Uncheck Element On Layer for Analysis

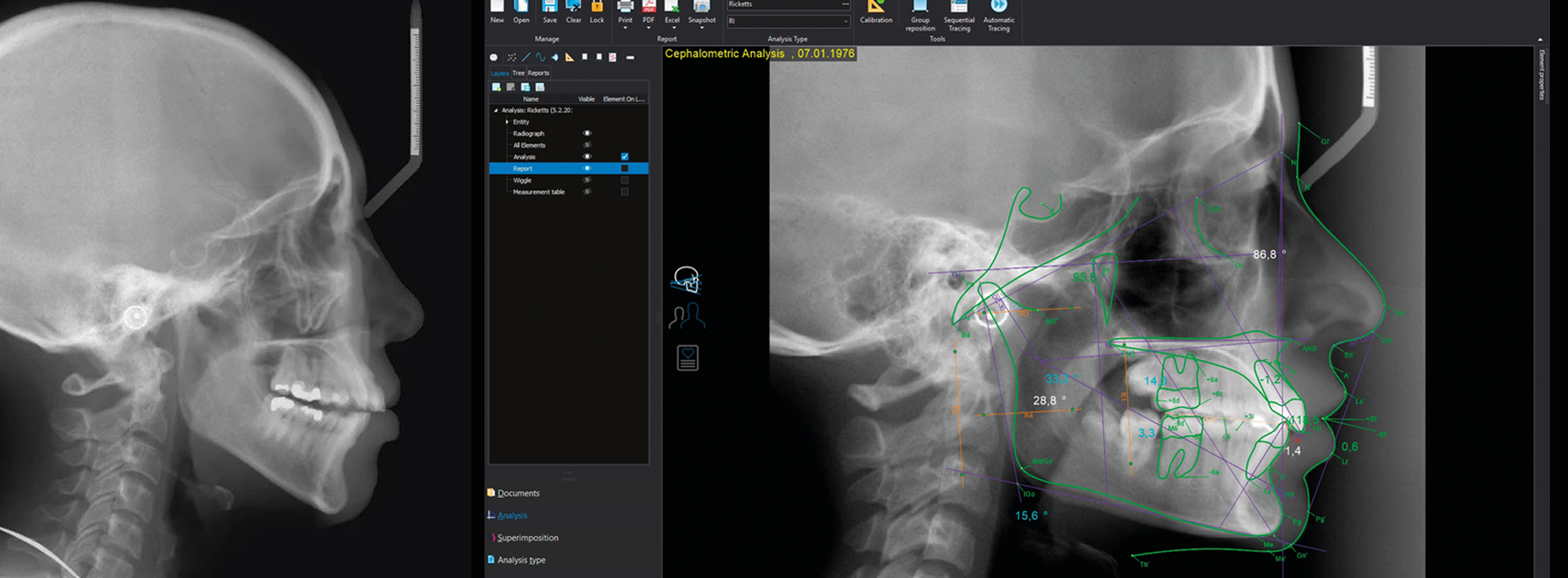click(x=625, y=157)
